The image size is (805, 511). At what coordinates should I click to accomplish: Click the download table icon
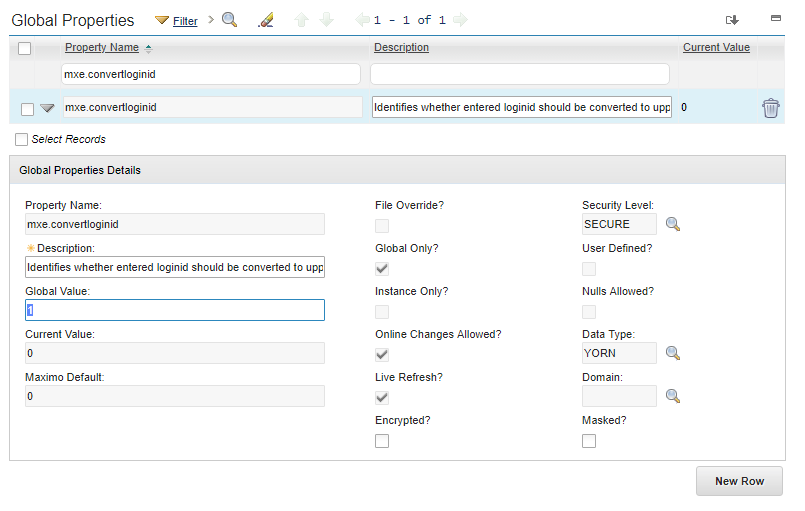pos(732,20)
